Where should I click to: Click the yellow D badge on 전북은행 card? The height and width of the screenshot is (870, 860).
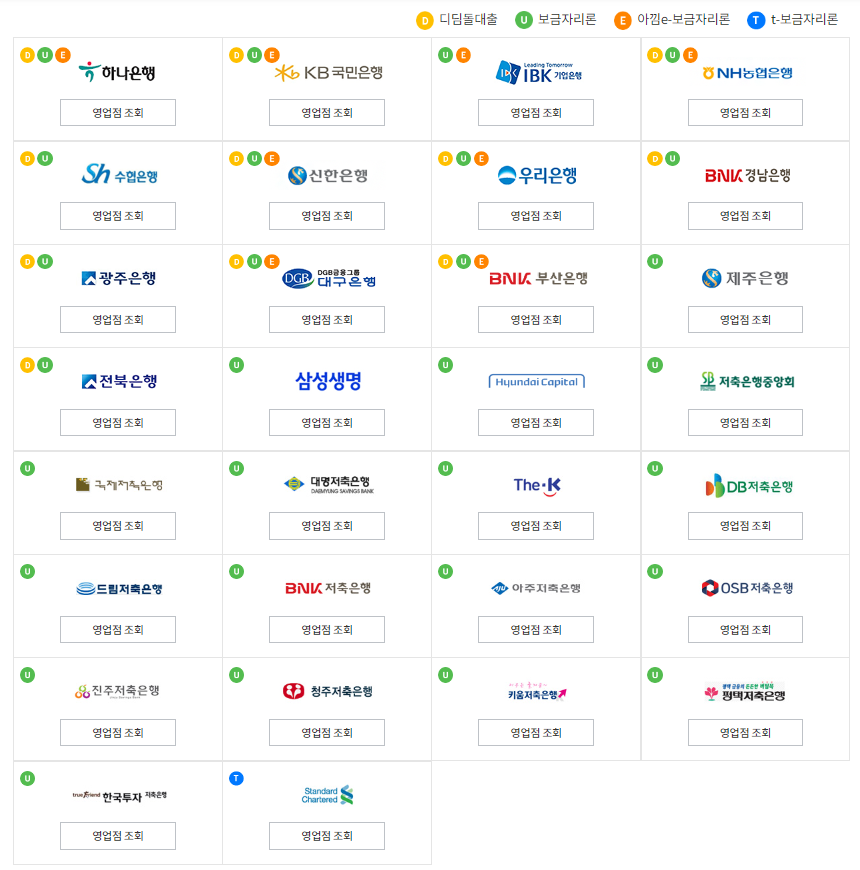click(27, 365)
